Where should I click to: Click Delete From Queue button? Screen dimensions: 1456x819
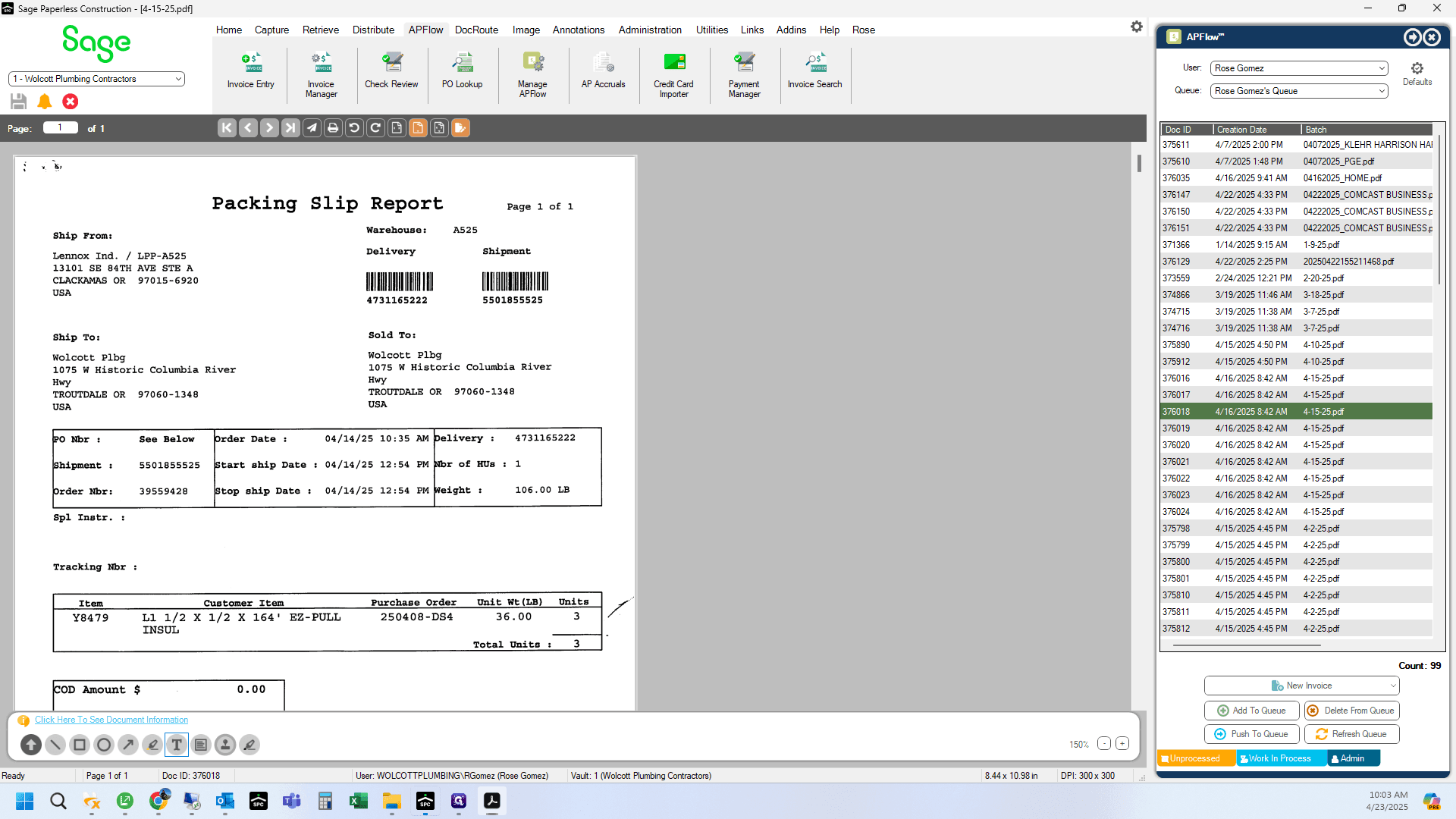point(1352,711)
